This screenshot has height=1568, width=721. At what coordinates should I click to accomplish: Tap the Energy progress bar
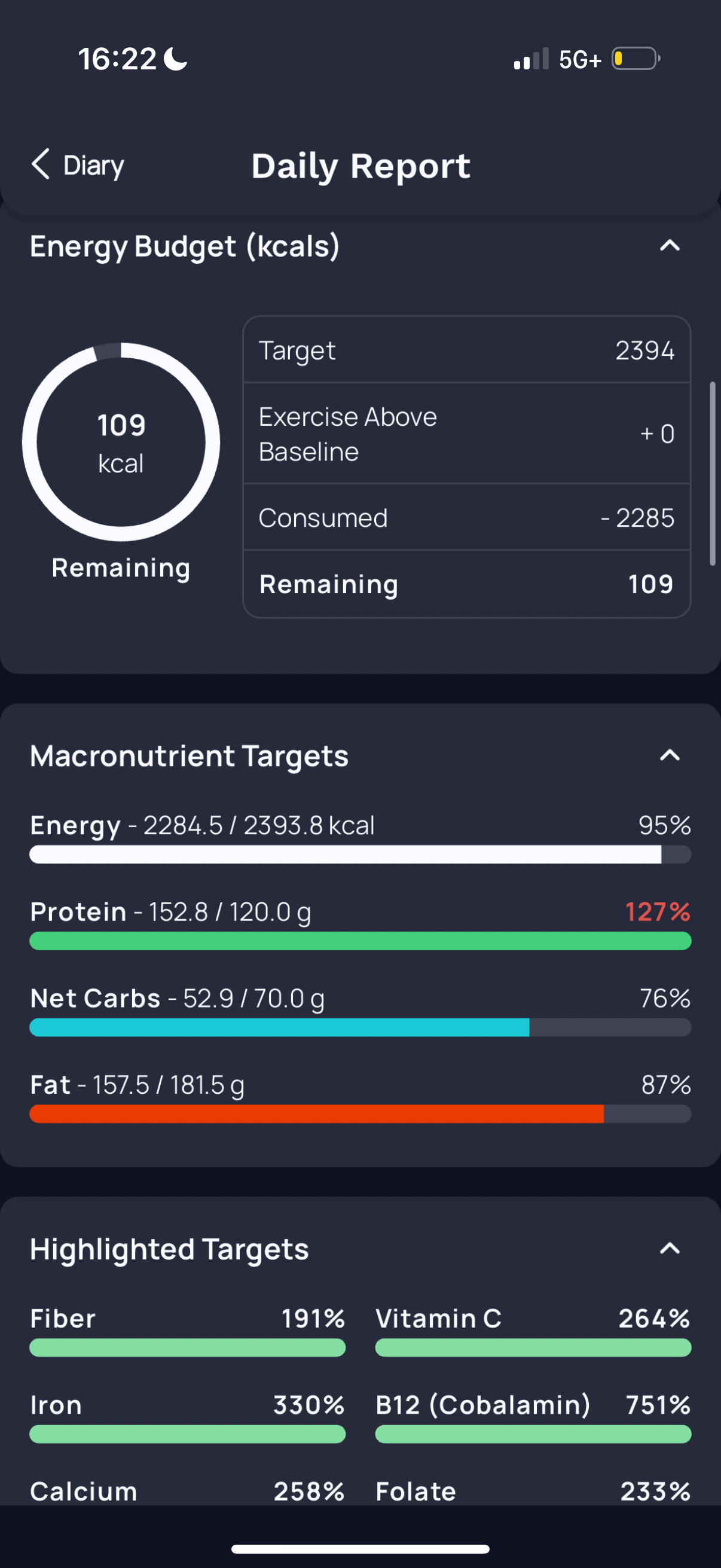(x=360, y=854)
